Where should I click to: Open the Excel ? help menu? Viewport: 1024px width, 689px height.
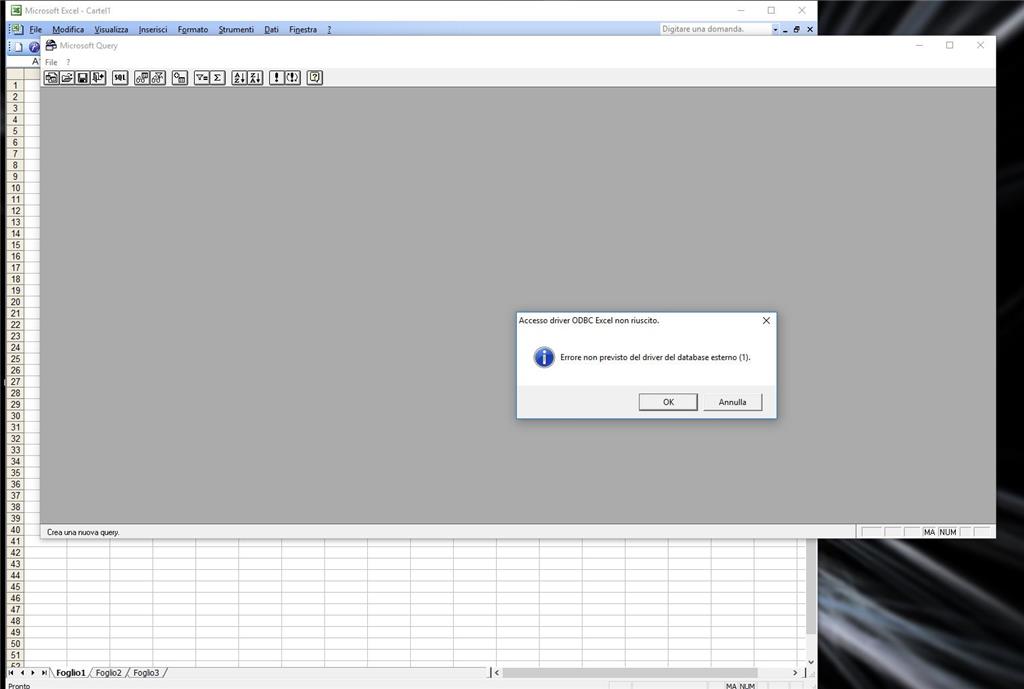point(329,29)
